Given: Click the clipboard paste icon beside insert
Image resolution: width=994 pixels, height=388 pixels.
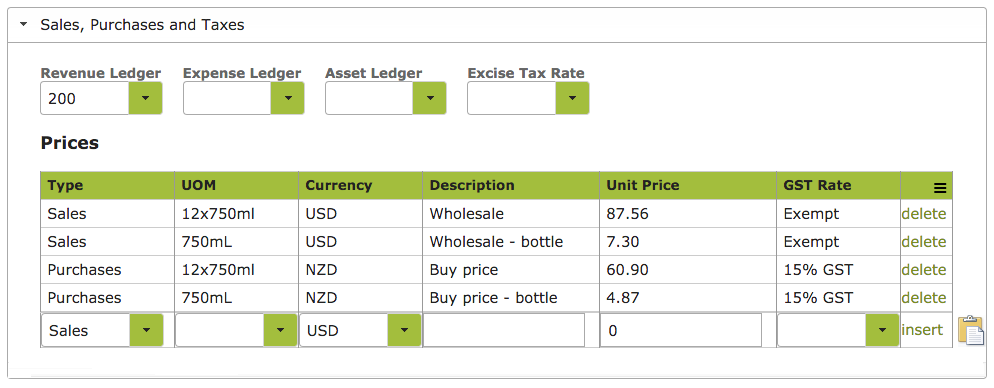Looking at the screenshot, I should pos(971,330).
